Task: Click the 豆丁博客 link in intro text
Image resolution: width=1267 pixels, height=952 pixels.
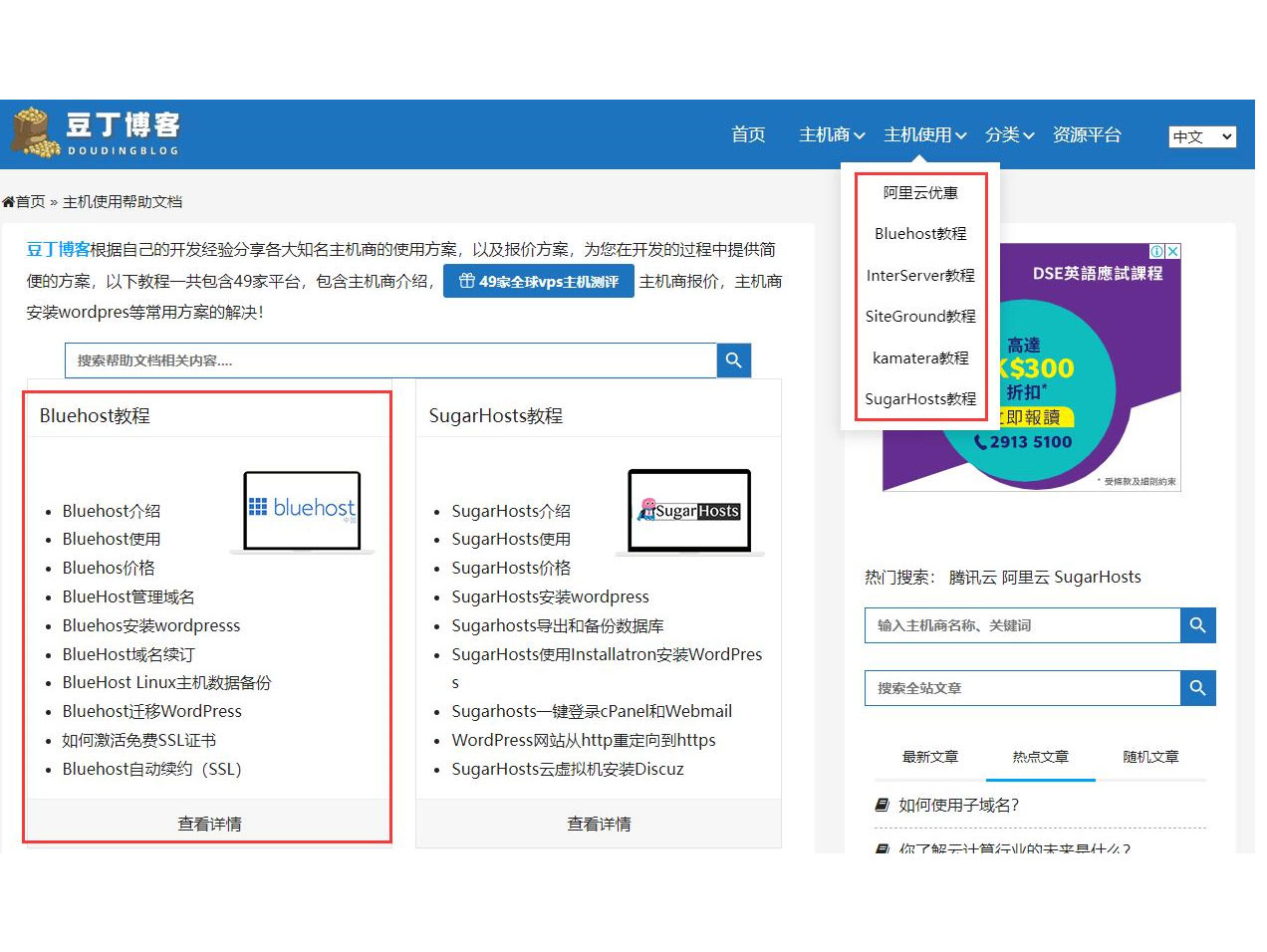Action: pyautogui.click(x=58, y=249)
